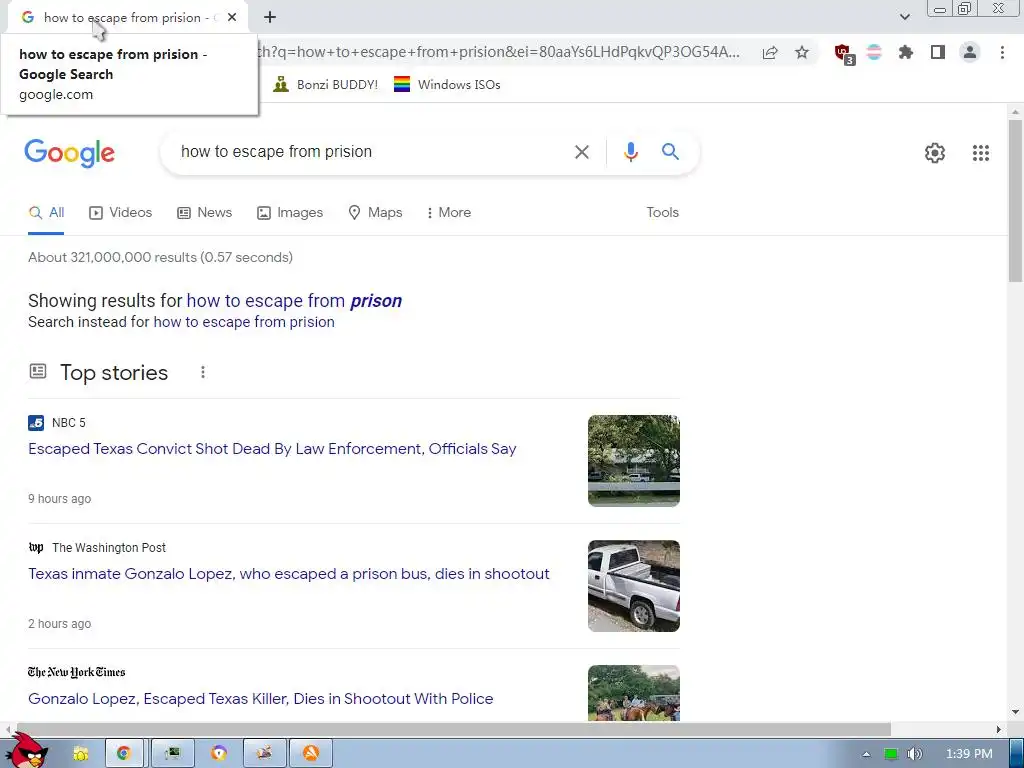Submit query with magnifying glass icon
This screenshot has width=1024, height=768.
(670, 152)
